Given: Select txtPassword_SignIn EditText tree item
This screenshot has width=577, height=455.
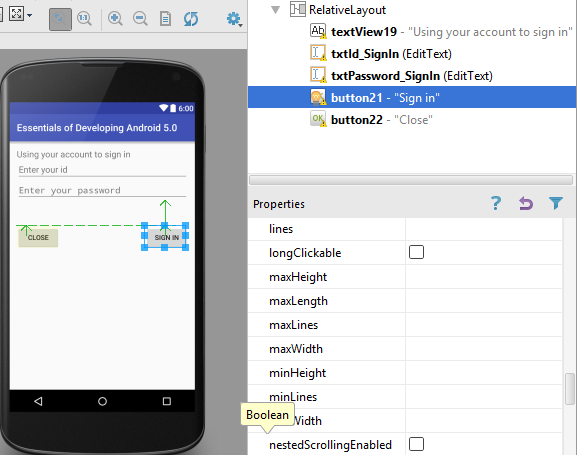Looking at the screenshot, I should (411, 76).
